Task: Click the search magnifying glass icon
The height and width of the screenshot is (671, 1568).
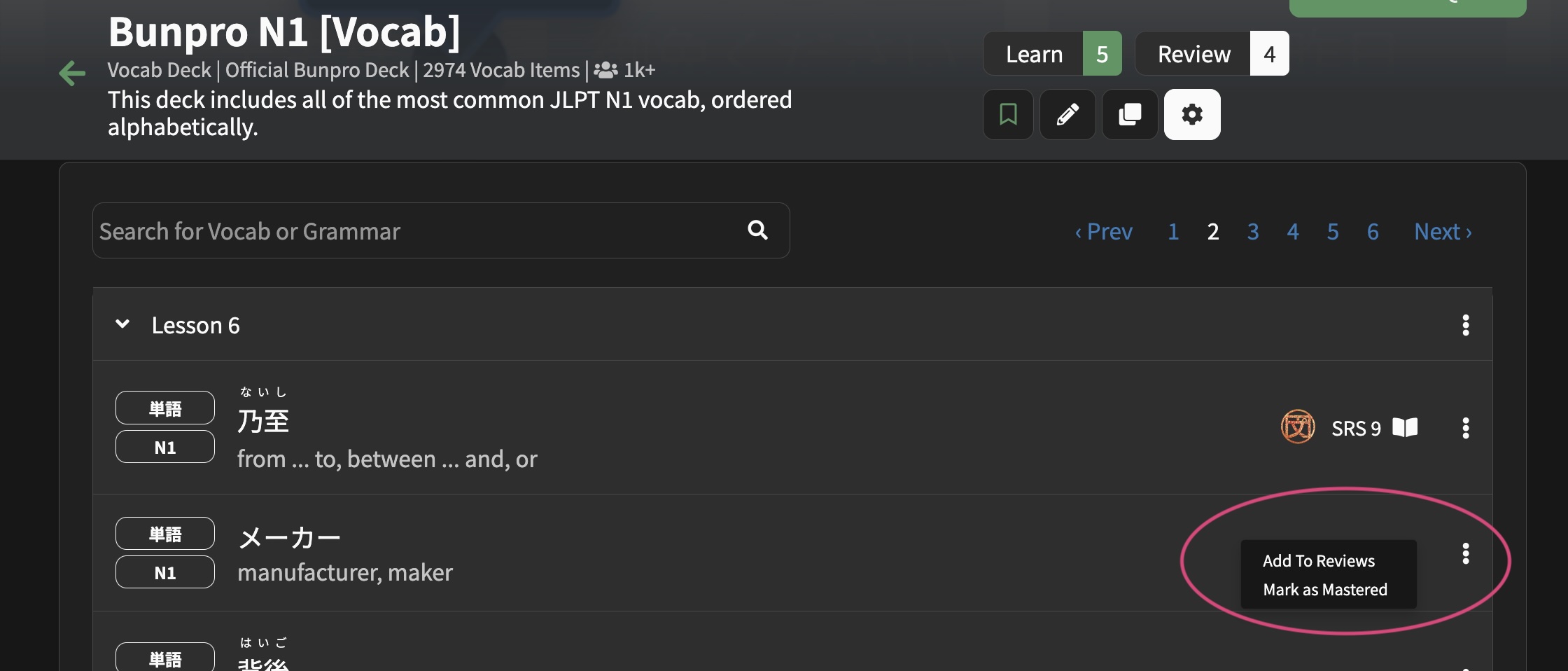Action: (x=757, y=230)
